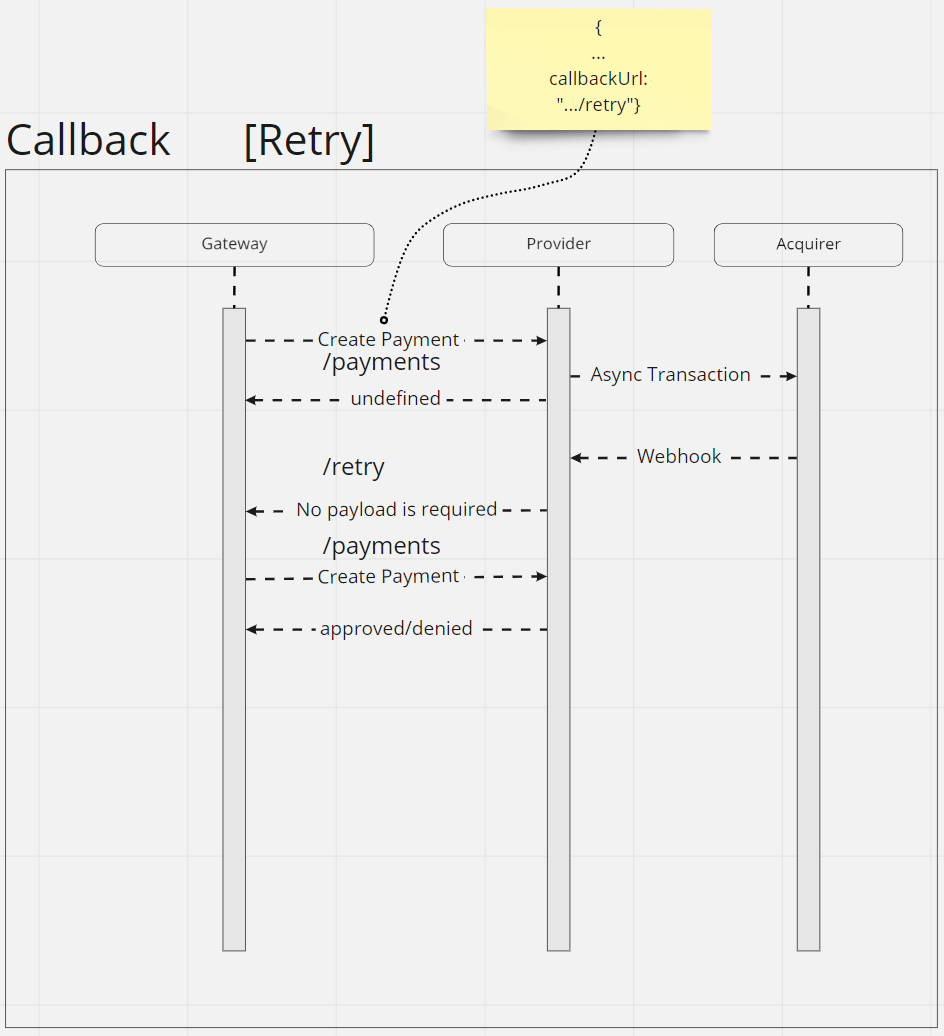The height and width of the screenshot is (1036, 944).
Task: Click the upper "/payments" text below first arrow
Action: (381, 363)
